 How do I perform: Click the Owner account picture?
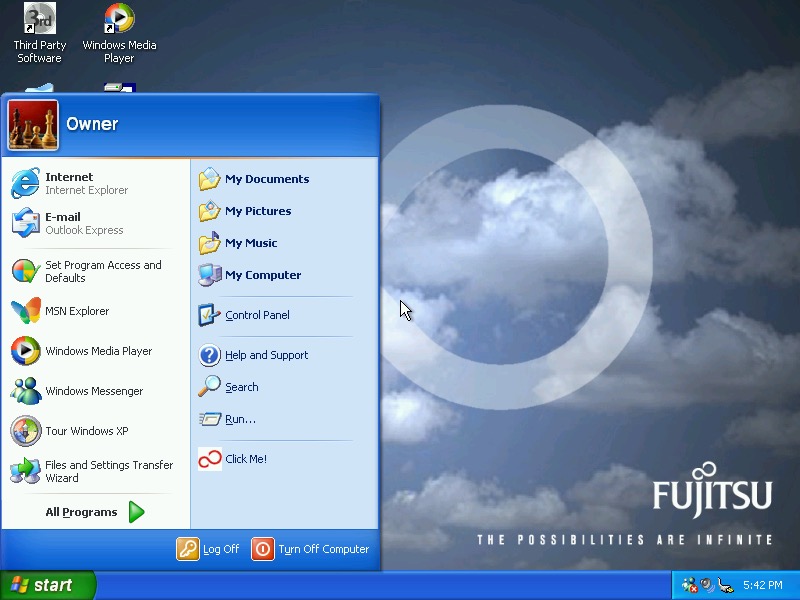(32, 124)
